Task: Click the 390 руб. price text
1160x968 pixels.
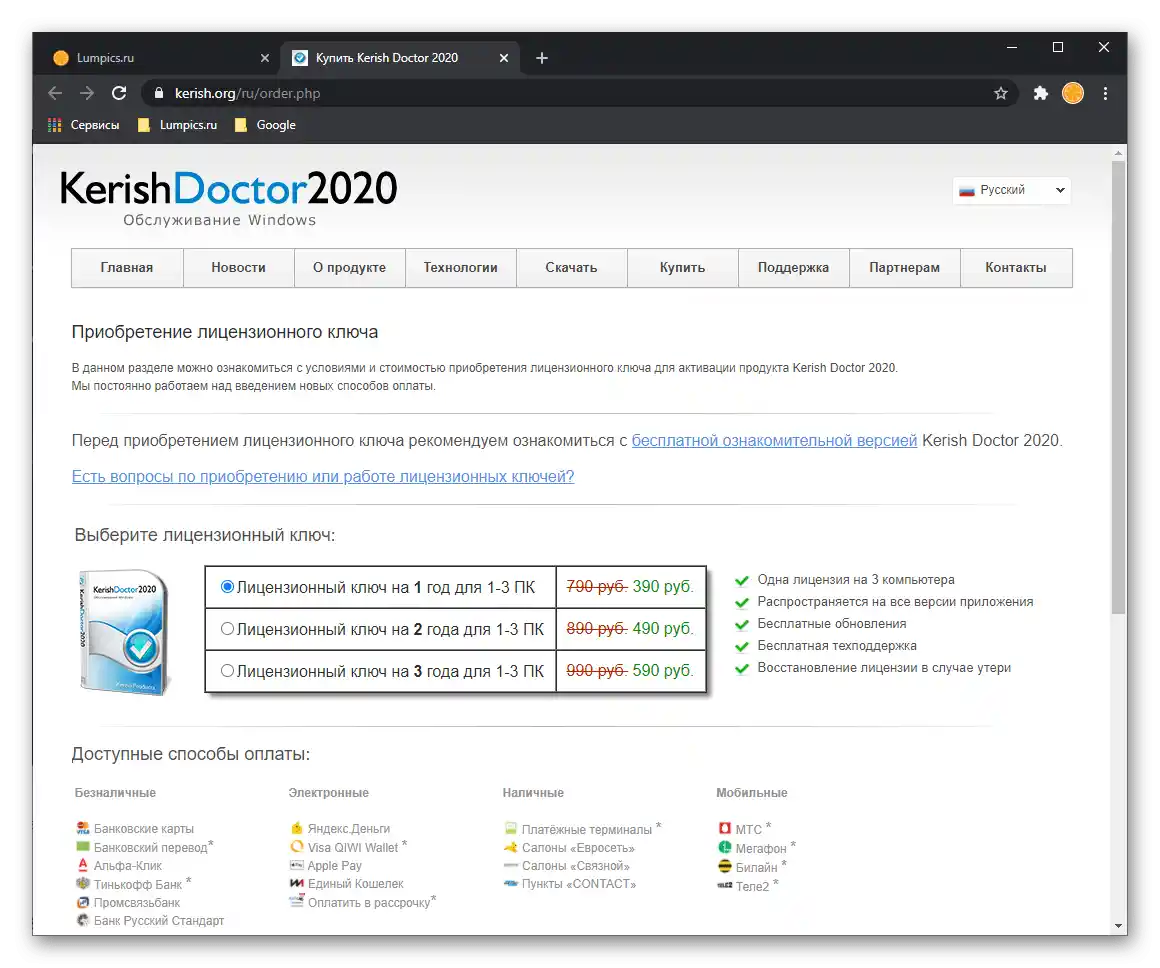Action: pos(663,586)
